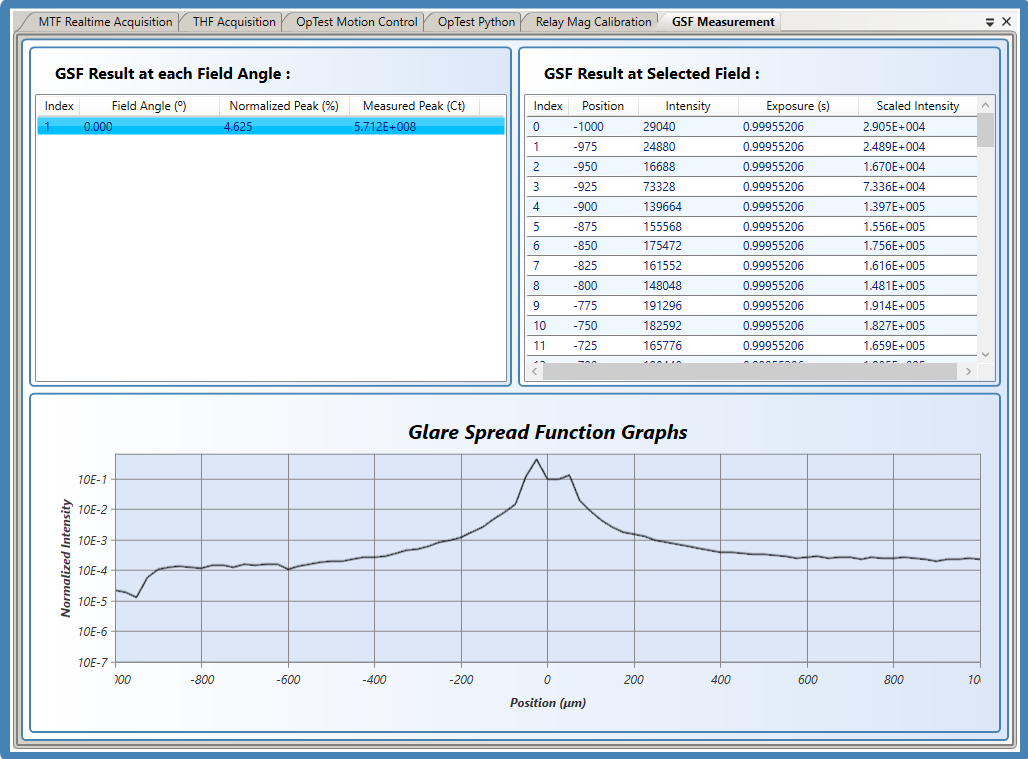Click intensity value 175472
The width and height of the screenshot is (1028, 759).
[x=662, y=246]
